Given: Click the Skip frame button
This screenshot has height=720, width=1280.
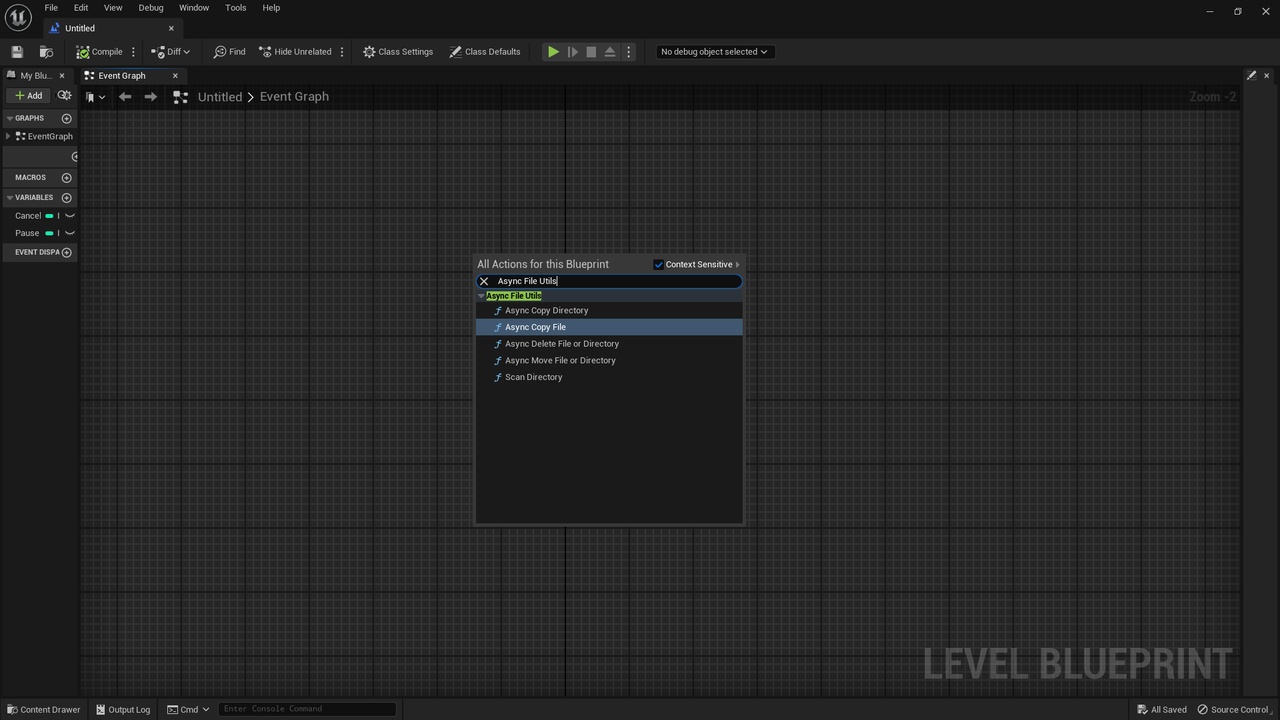Looking at the screenshot, I should coord(572,52).
